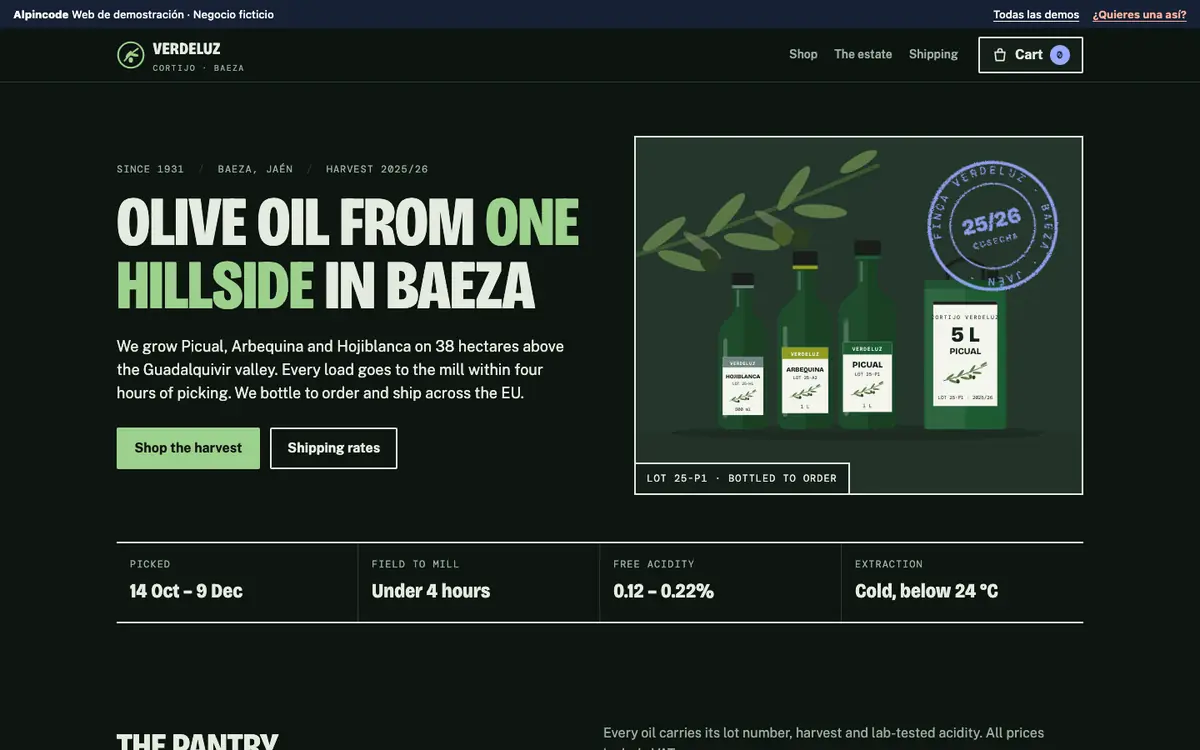
Task: Click the 25/26 Cosecha stamp
Action: (991, 226)
